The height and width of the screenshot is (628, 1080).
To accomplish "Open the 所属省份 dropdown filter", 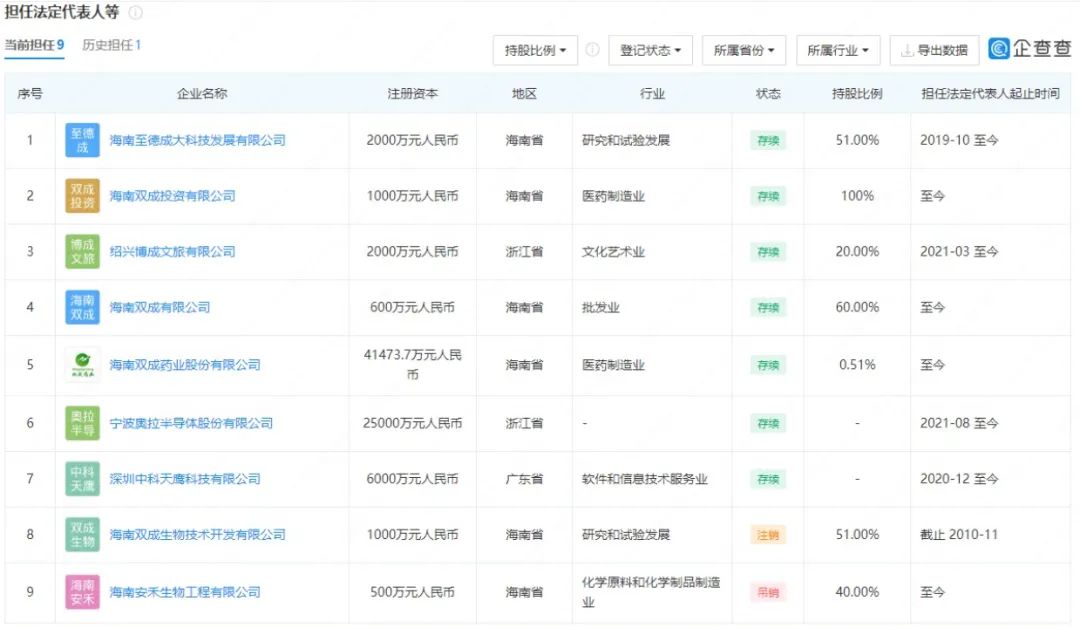I will click(744, 50).
